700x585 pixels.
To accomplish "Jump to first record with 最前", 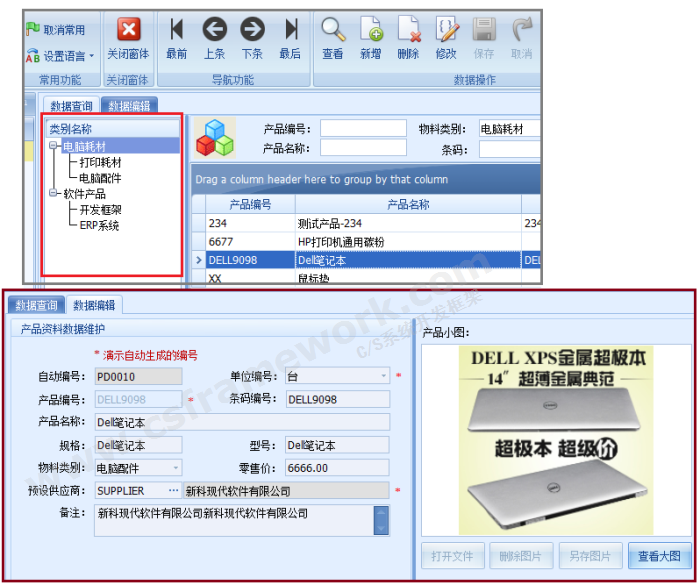I will (x=176, y=30).
